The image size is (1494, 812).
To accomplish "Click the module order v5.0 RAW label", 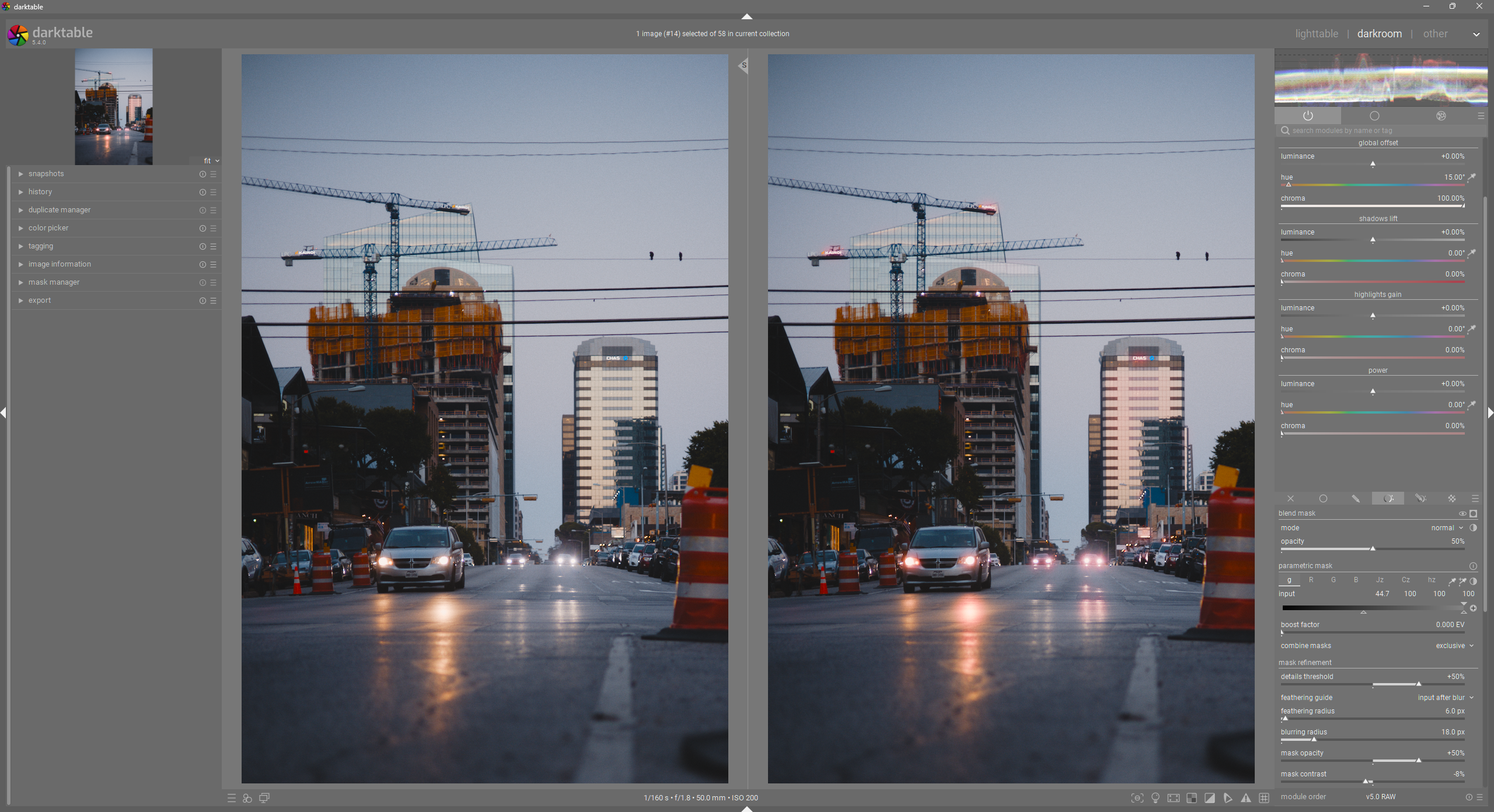I will [1380, 797].
